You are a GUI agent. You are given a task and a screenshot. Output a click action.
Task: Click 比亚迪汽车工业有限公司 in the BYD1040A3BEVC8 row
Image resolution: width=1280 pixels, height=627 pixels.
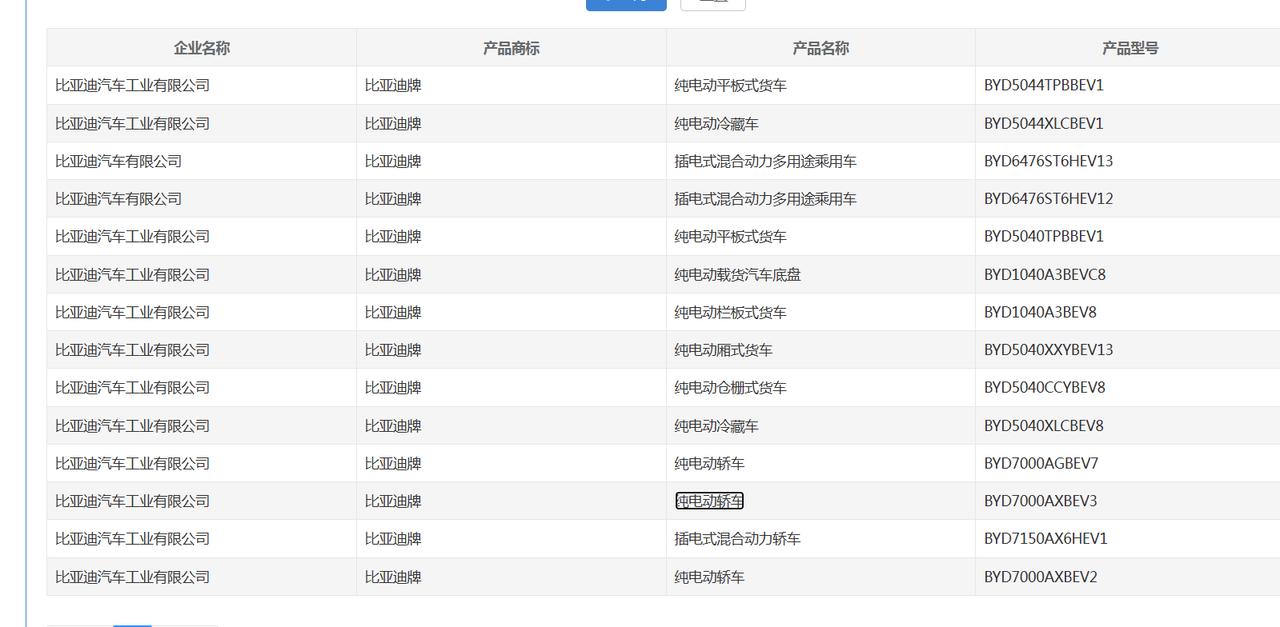[x=133, y=275]
